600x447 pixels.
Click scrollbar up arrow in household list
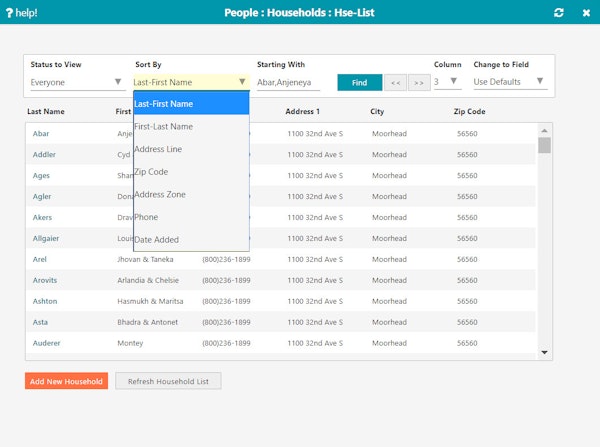click(545, 129)
